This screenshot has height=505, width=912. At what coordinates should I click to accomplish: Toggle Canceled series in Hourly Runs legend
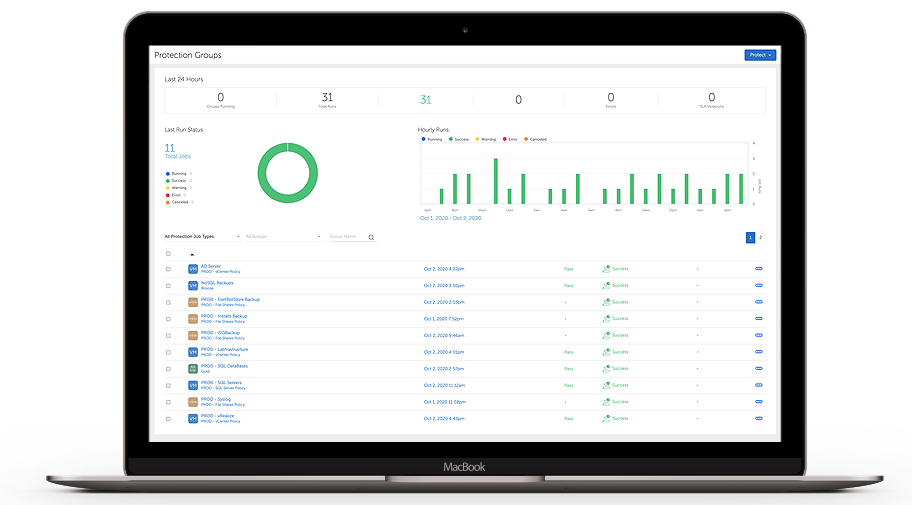535,140
